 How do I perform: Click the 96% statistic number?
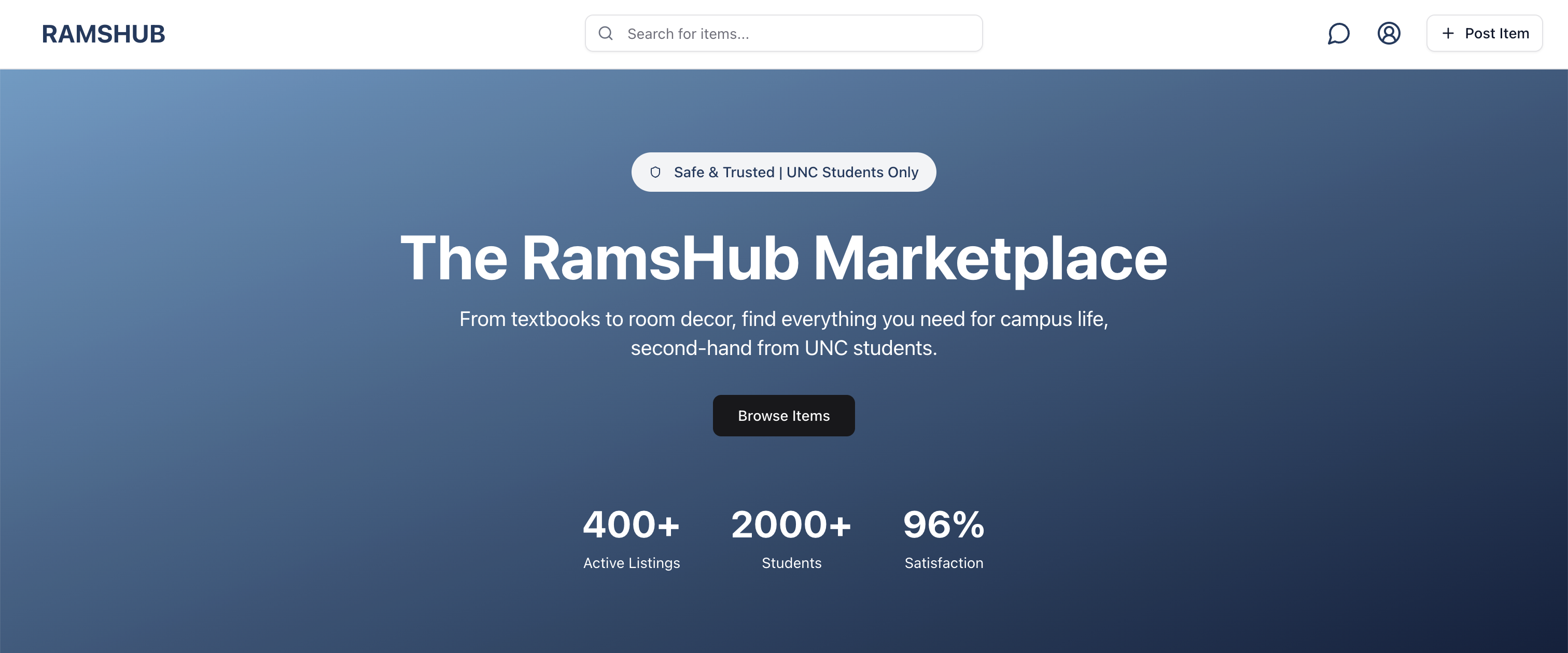click(944, 524)
